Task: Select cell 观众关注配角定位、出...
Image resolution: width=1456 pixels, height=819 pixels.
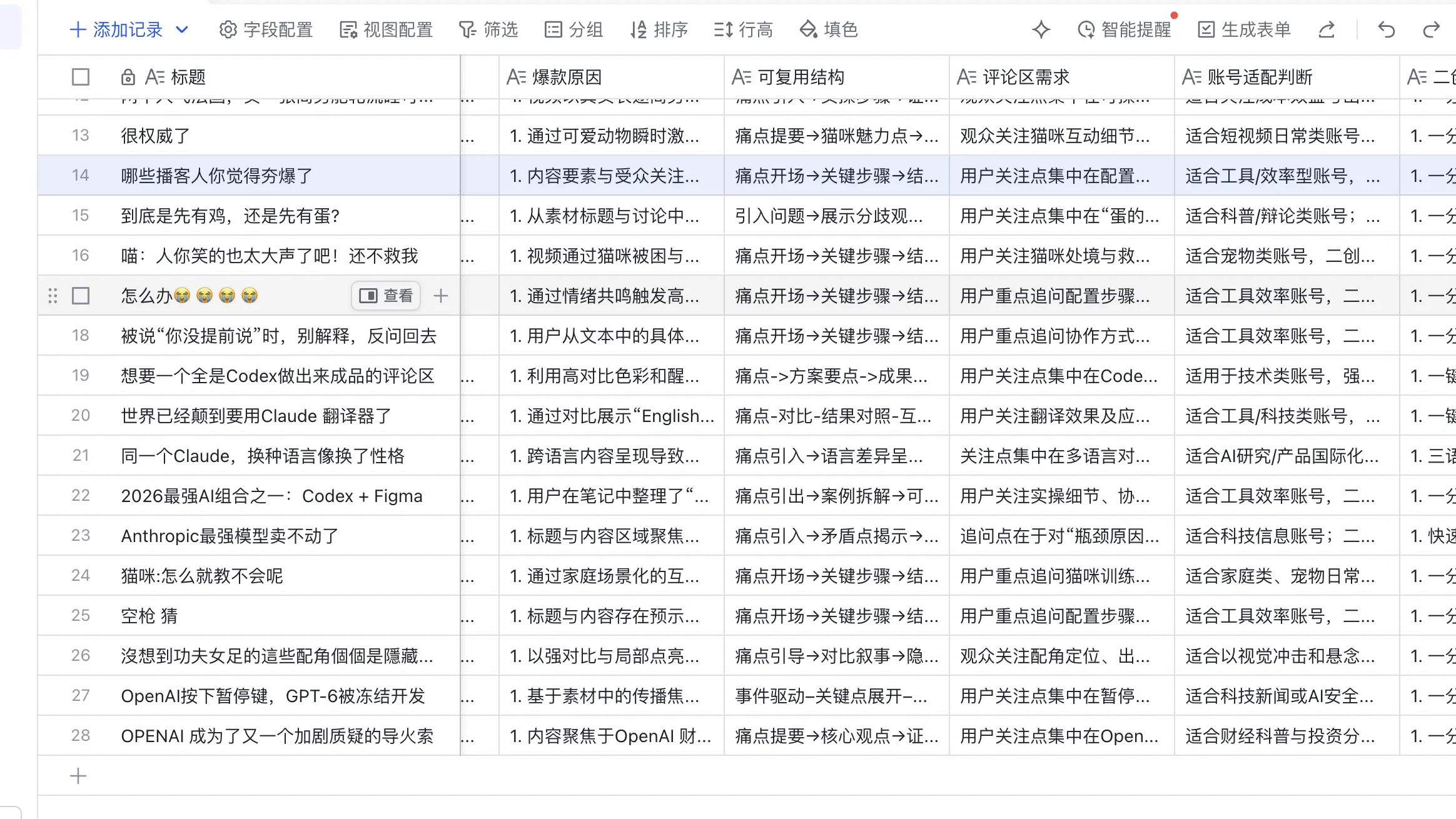Action: click(x=1061, y=656)
